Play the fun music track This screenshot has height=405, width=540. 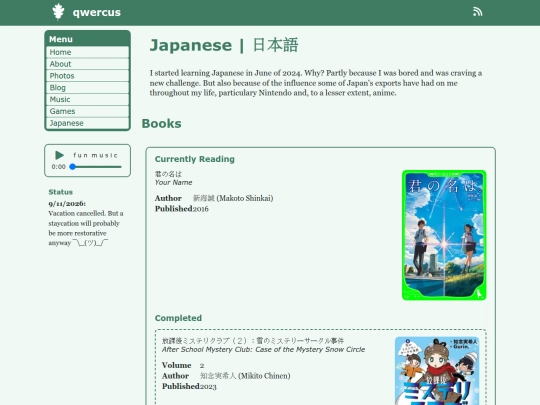[59, 155]
